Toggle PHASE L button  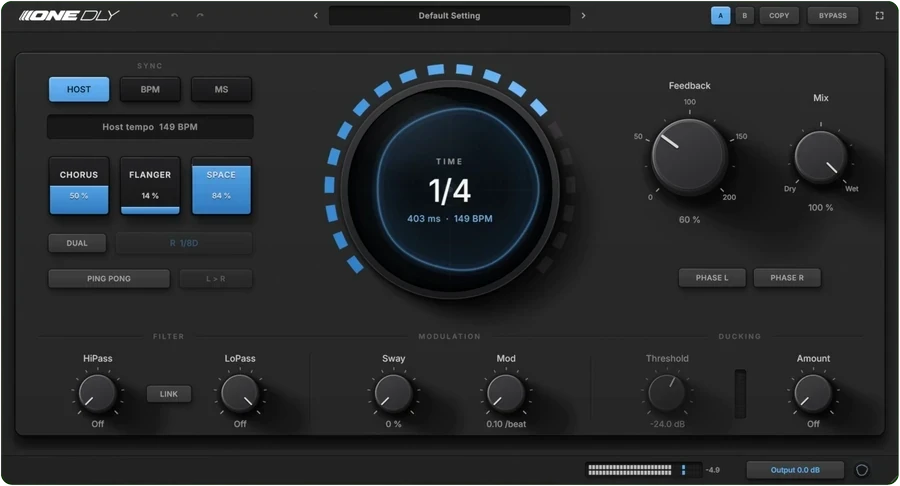coord(712,278)
